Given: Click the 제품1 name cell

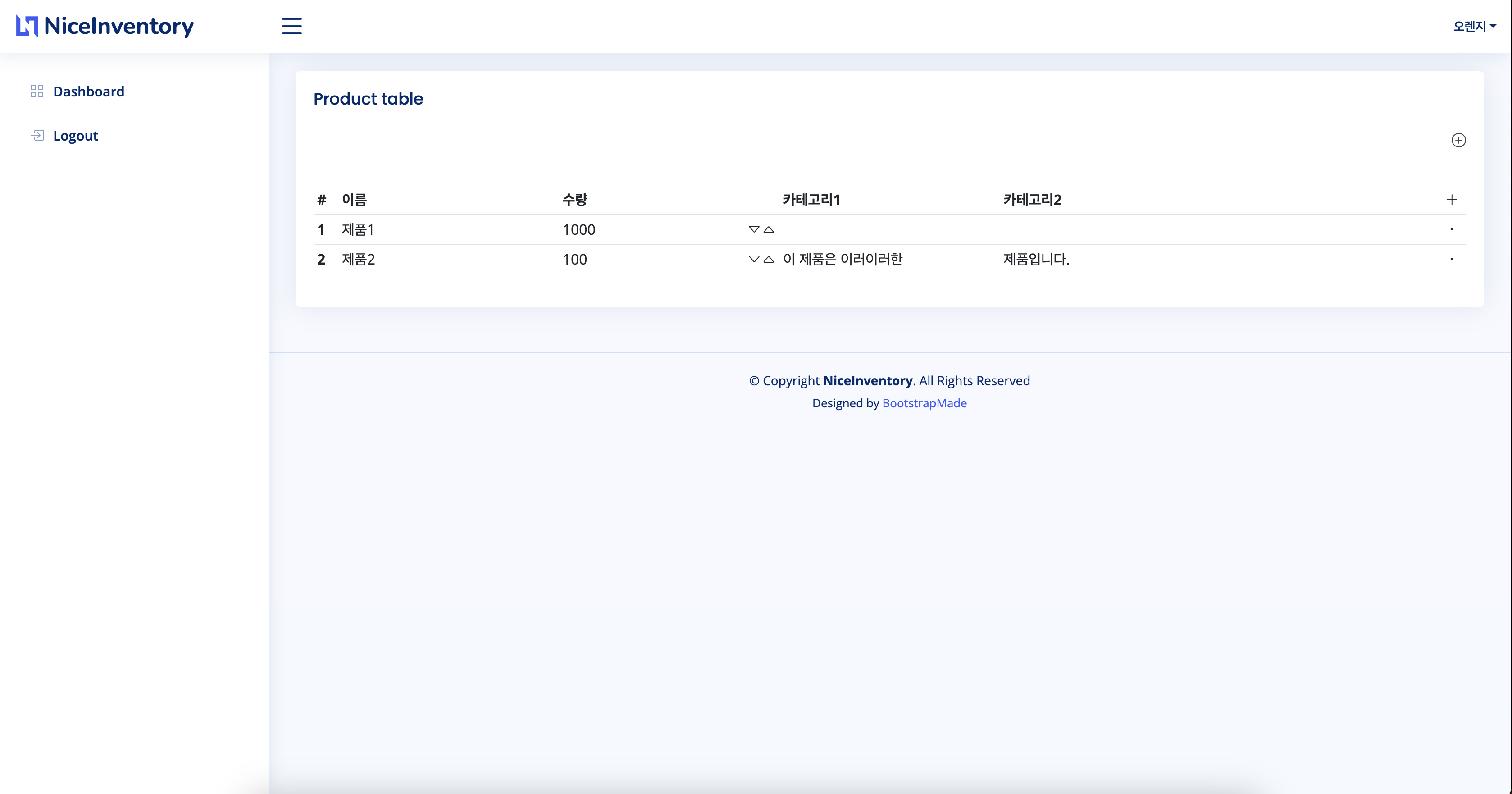Looking at the screenshot, I should pos(358,230).
